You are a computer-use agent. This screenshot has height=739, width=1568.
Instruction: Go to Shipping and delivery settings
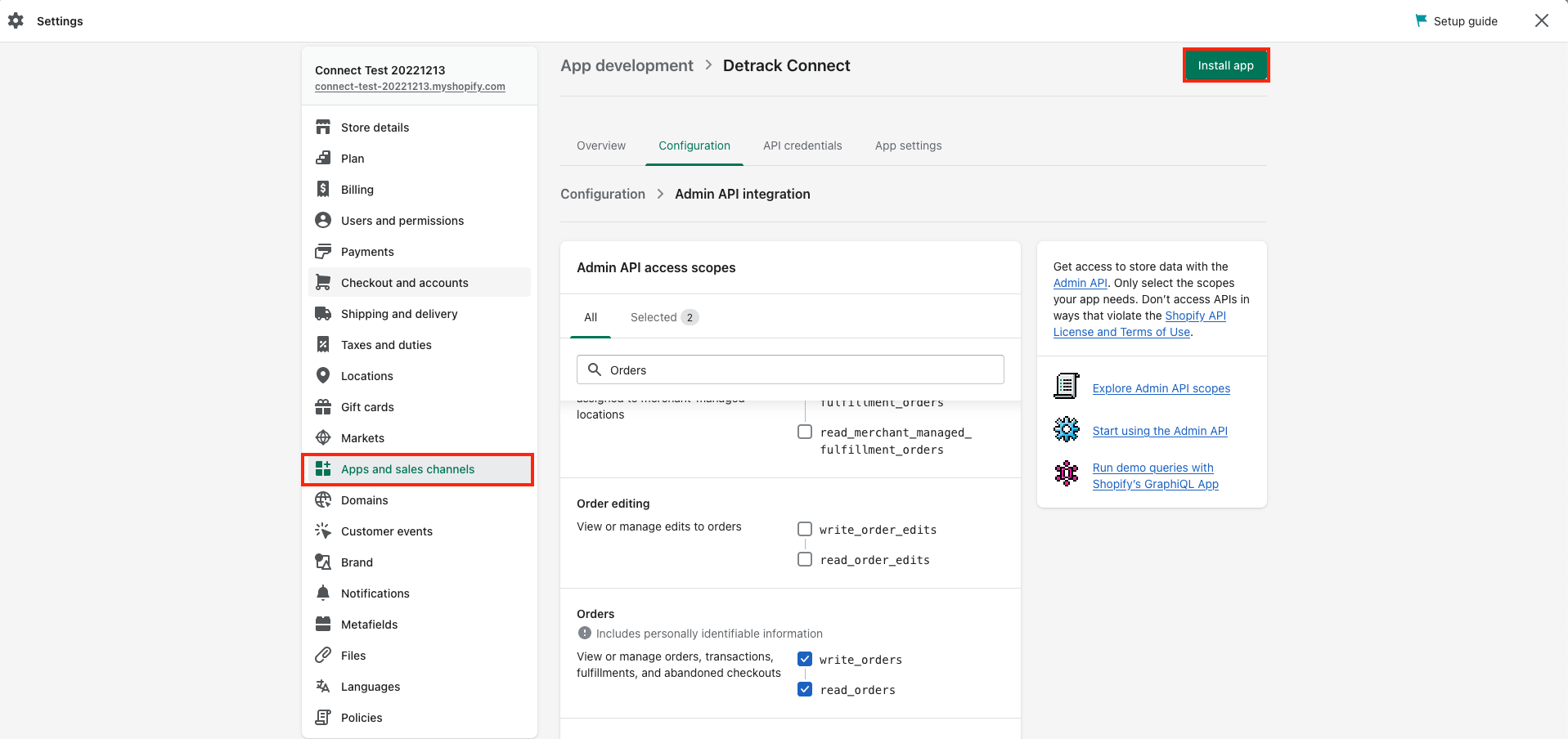[420, 314]
